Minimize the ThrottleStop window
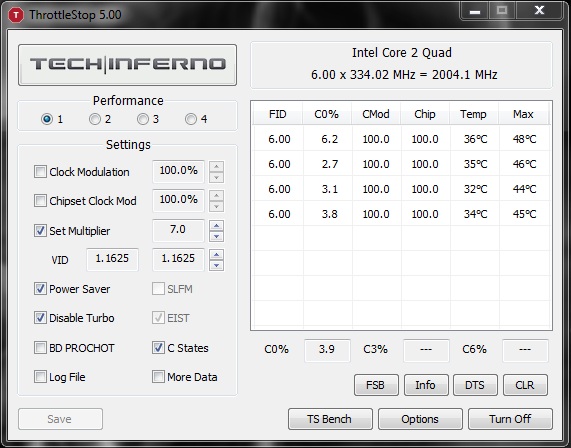Image resolution: width=571 pixels, height=448 pixels. pos(475,11)
